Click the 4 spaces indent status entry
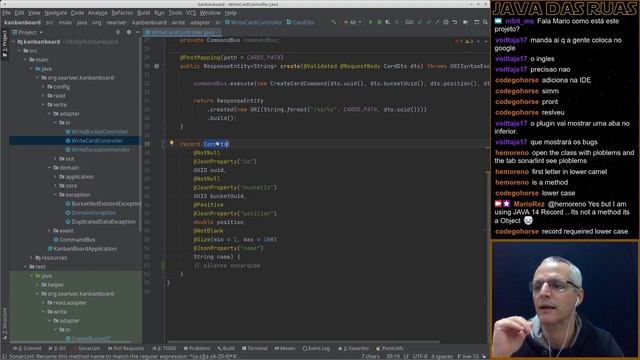The image size is (640, 360). tap(442, 356)
